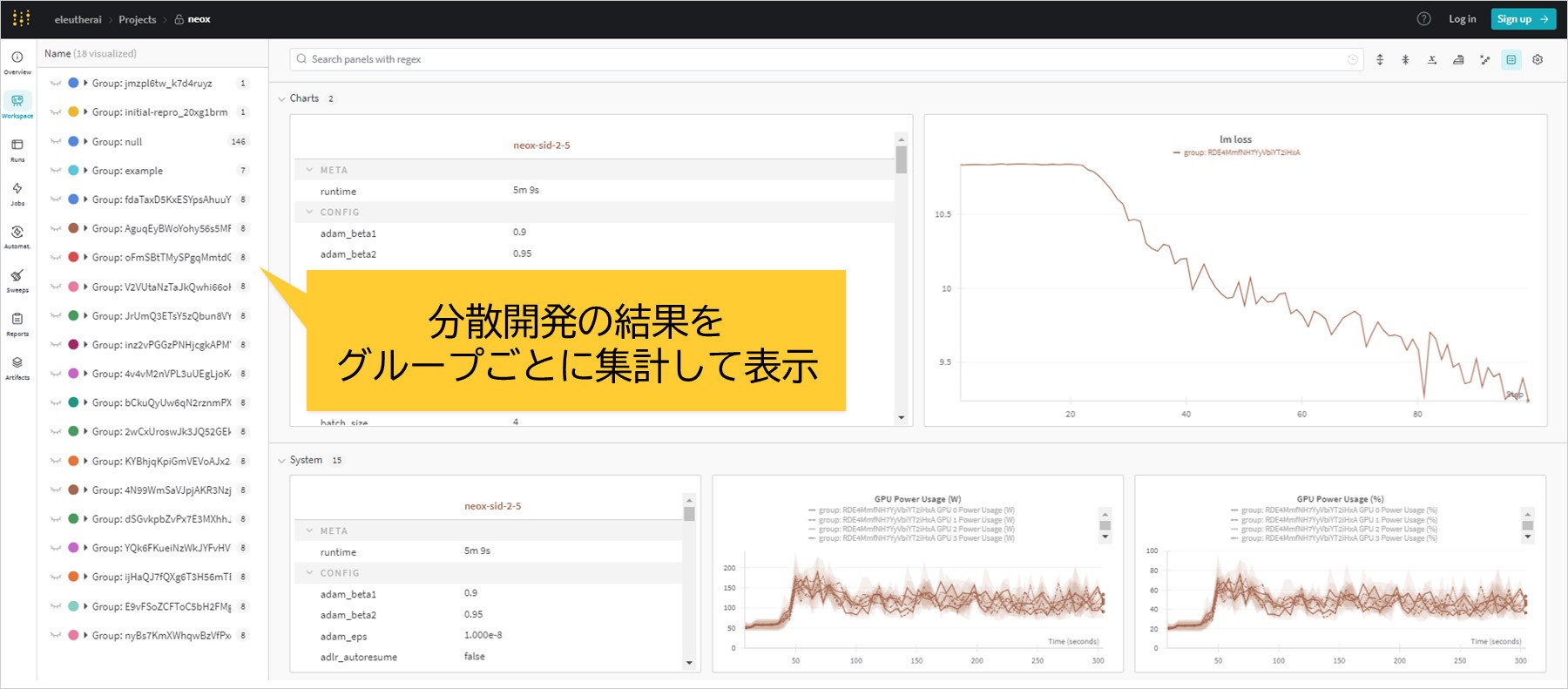This screenshot has width=1568, height=689.
Task: Toggle visibility eye for Group: null
Action: 56,142
